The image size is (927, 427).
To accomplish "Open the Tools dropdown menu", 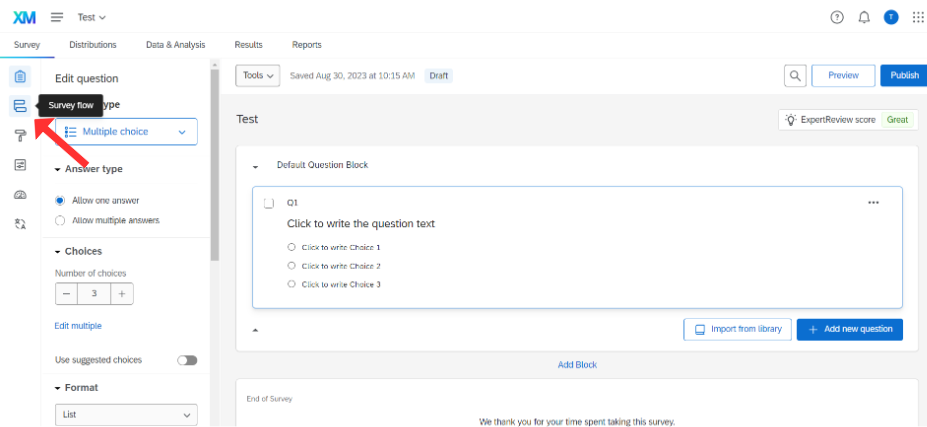I will pos(258,76).
